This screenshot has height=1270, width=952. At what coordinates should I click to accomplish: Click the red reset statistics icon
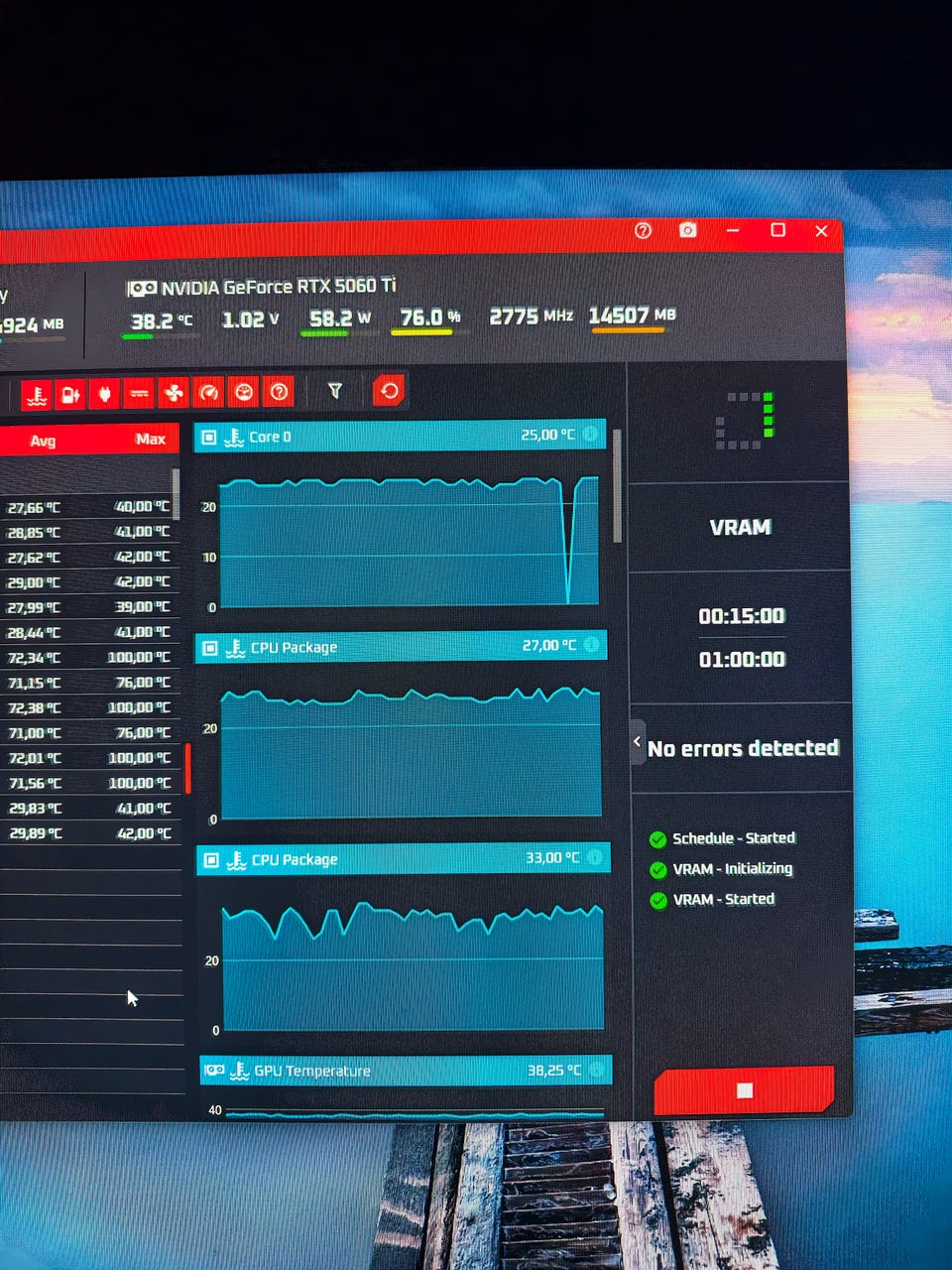pos(389,390)
